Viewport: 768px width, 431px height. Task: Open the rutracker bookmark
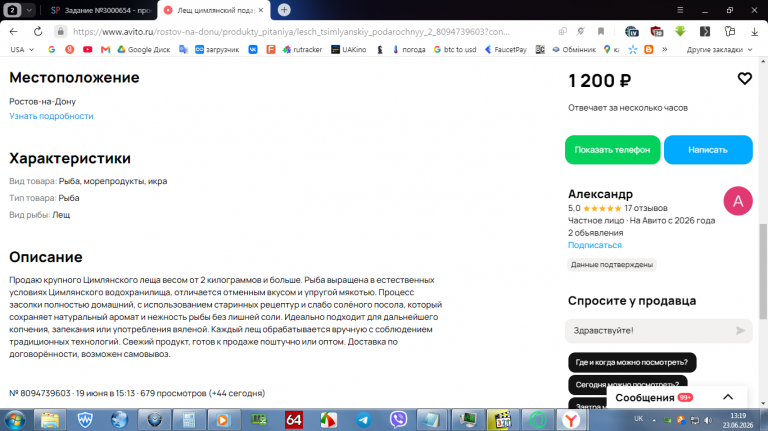tap(302, 49)
